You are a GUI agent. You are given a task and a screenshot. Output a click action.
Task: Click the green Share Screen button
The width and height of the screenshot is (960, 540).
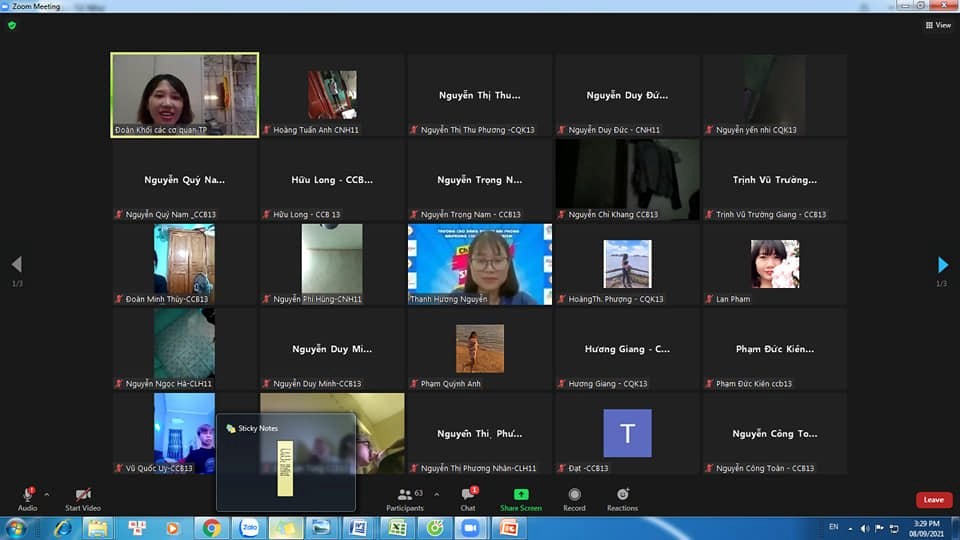521,499
